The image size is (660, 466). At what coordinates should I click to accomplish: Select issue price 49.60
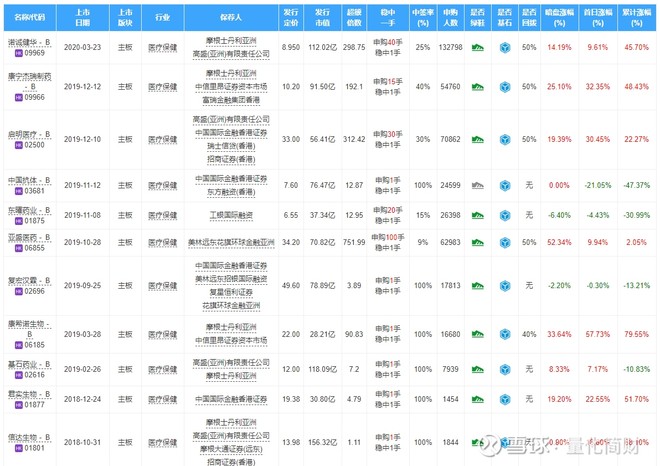tap(291, 286)
